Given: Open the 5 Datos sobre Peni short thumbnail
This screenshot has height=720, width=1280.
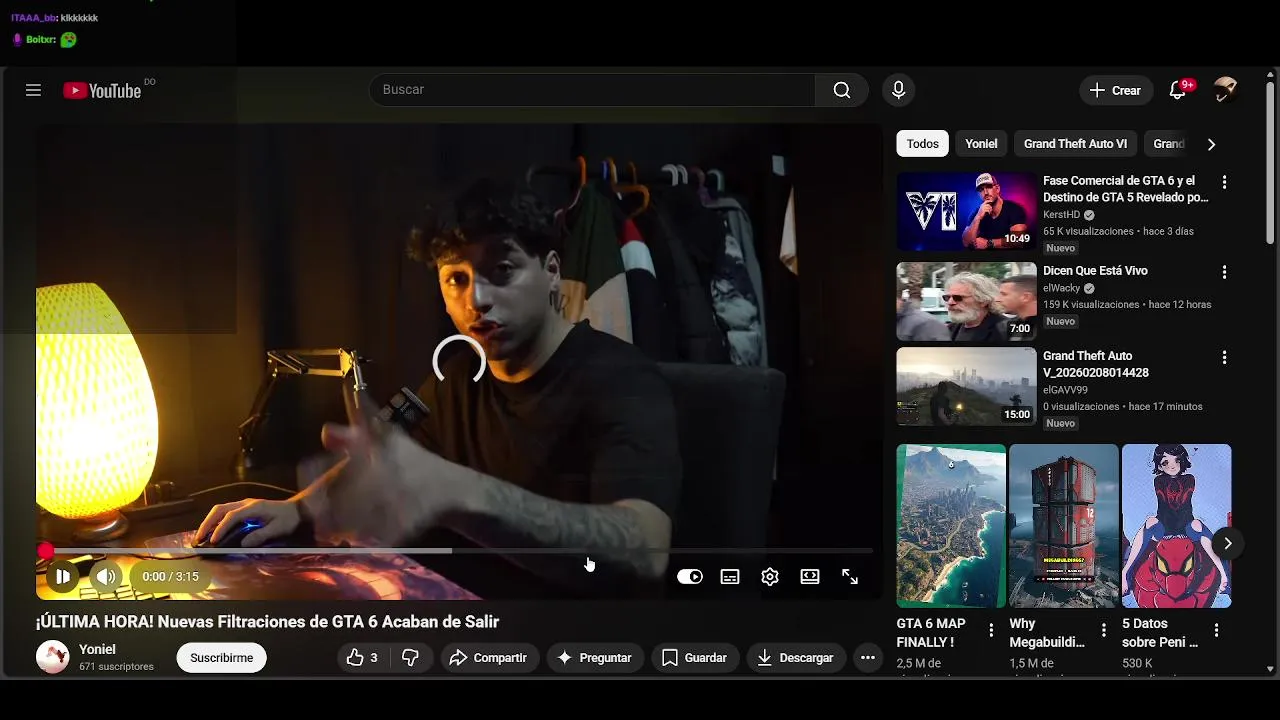Looking at the screenshot, I should (x=1177, y=526).
